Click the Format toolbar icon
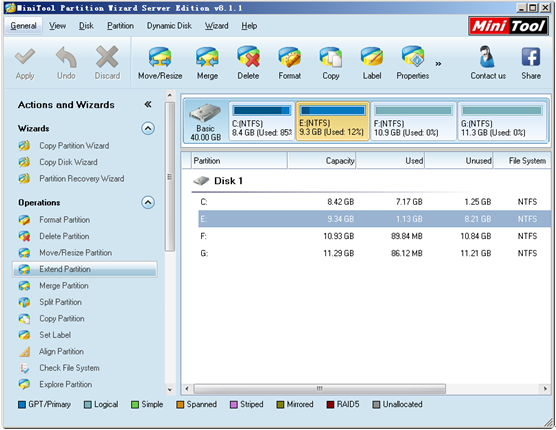The height and width of the screenshot is (430, 556). click(289, 57)
